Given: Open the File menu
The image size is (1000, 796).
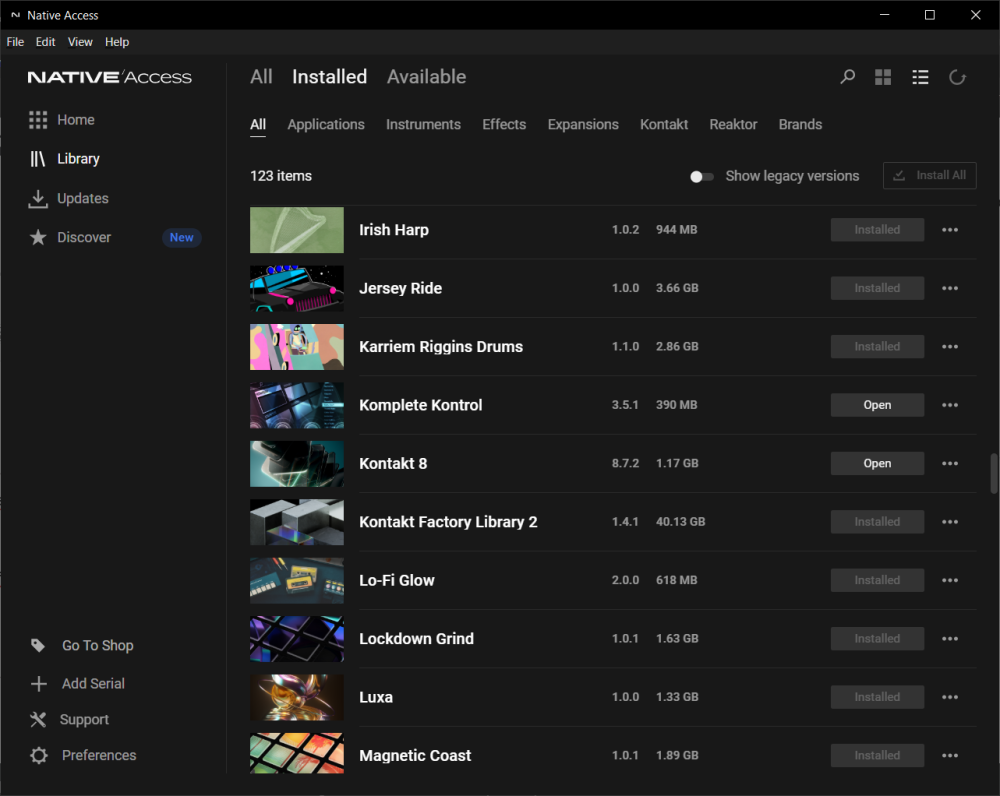Looking at the screenshot, I should (x=15, y=42).
